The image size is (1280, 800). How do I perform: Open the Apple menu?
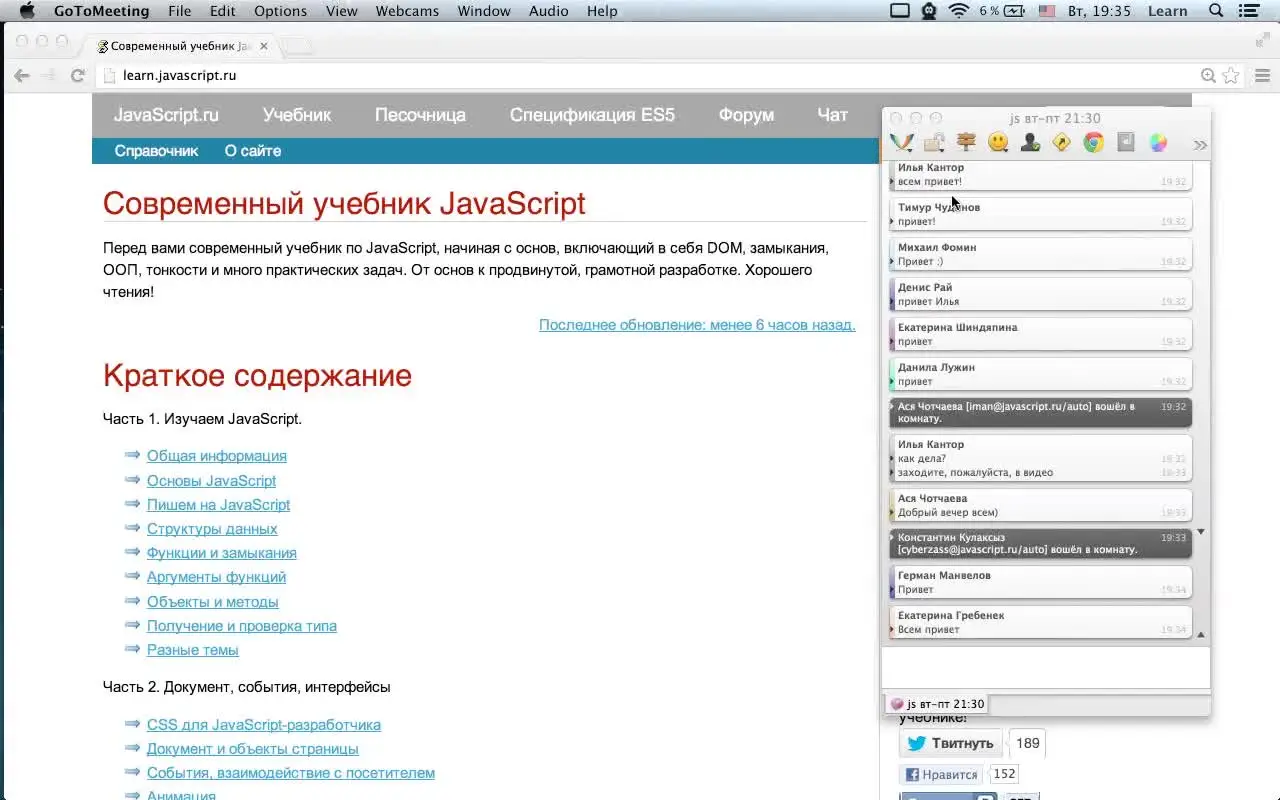(27, 11)
